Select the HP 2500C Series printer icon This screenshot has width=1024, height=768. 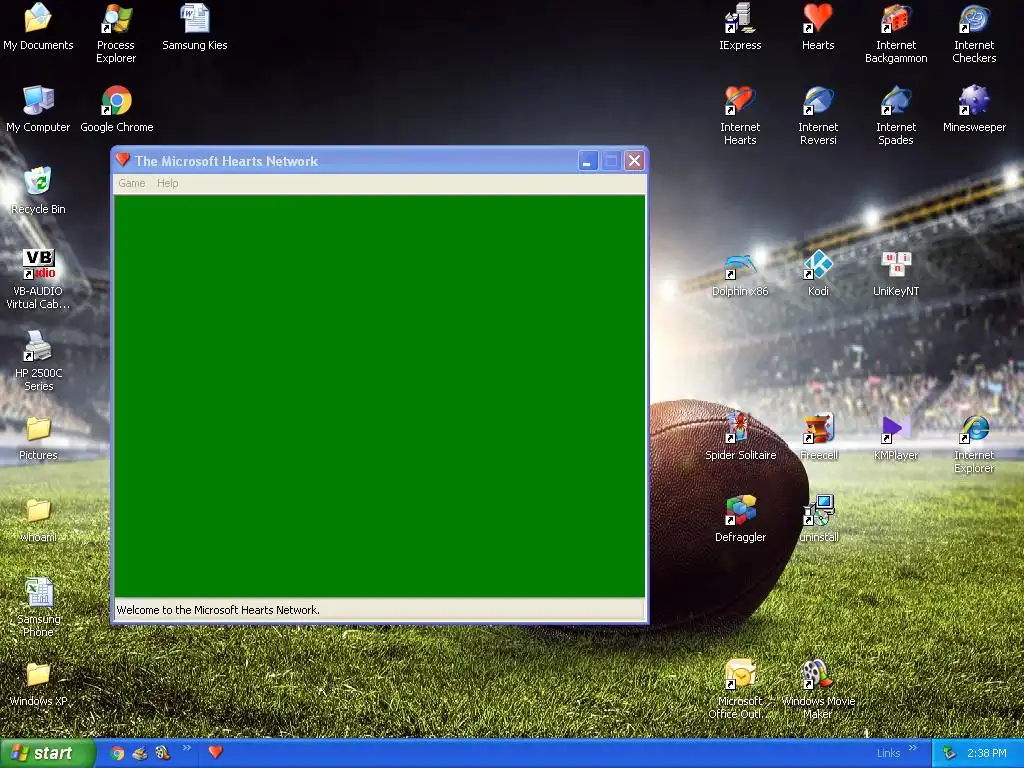[38, 361]
